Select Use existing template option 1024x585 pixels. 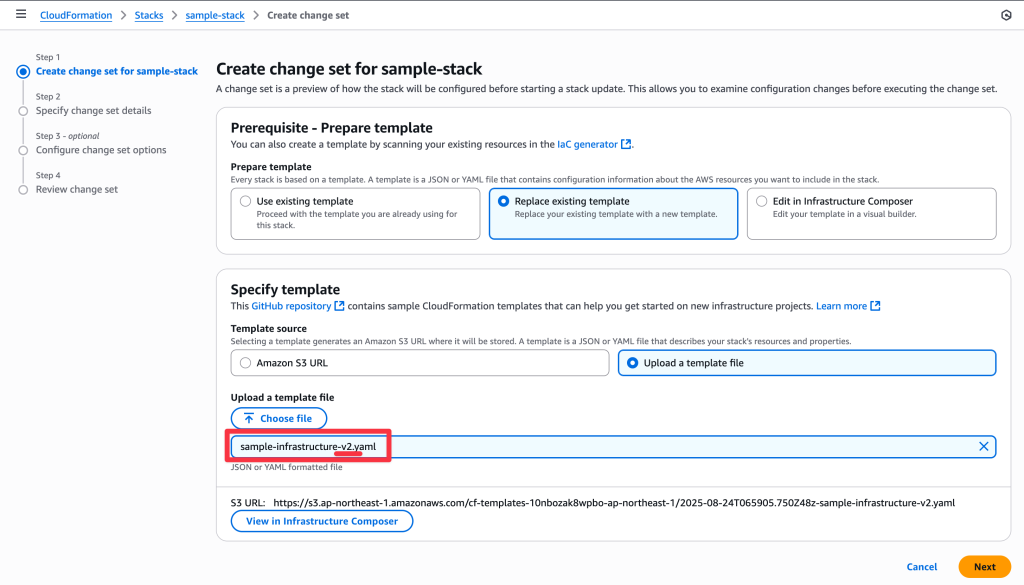[355, 213]
